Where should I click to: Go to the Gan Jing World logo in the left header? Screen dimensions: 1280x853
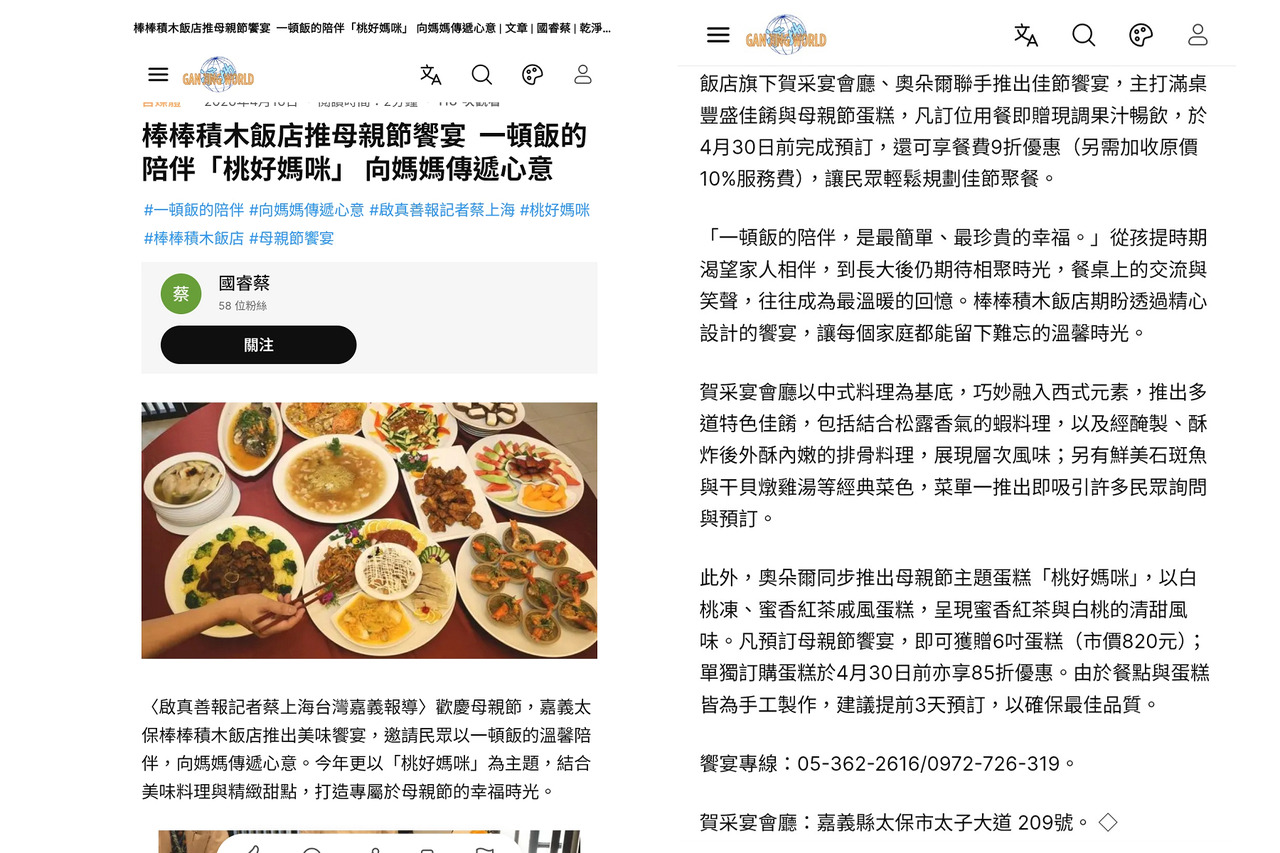pos(218,75)
